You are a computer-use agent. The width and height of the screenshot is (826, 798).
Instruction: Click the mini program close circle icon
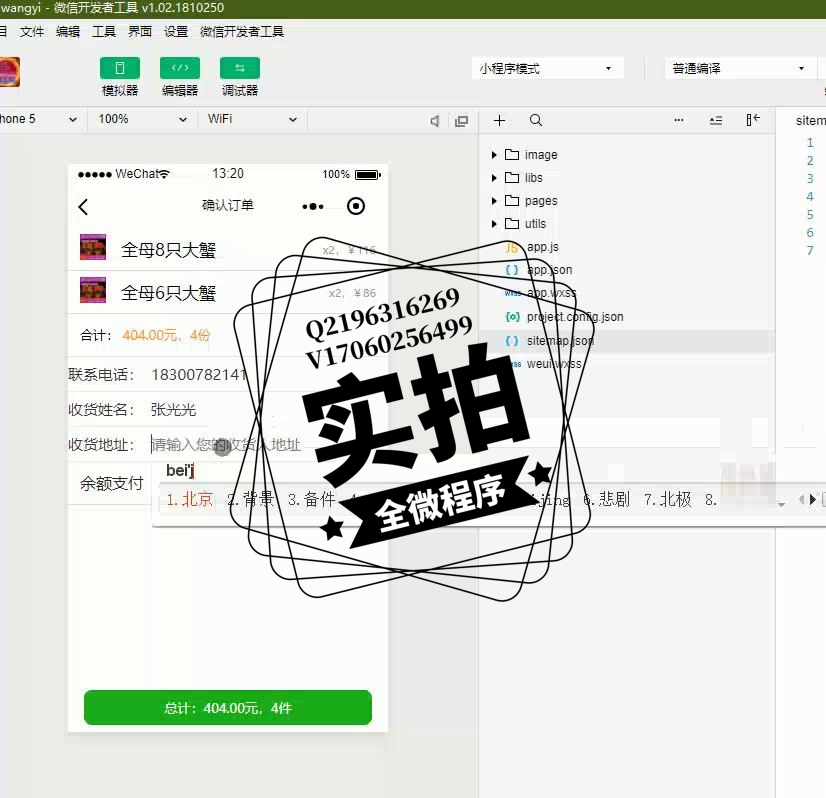click(356, 206)
